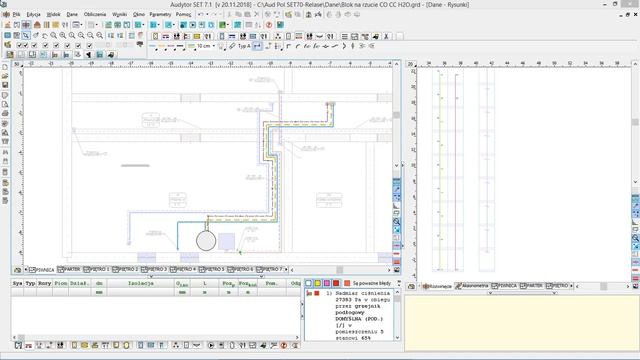This screenshot has height=360, width=640.
Task: Click the left drawing vertical scrollbar thumb
Action: click(396, 115)
